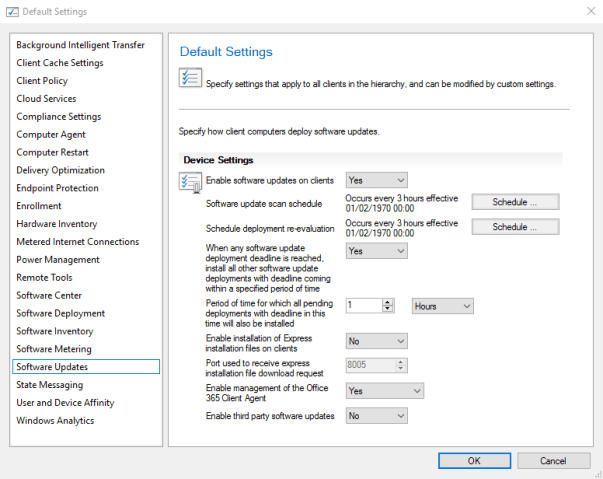This screenshot has height=479, width=603.
Task: Select the highlighted Software Updates section
Action: 86,367
